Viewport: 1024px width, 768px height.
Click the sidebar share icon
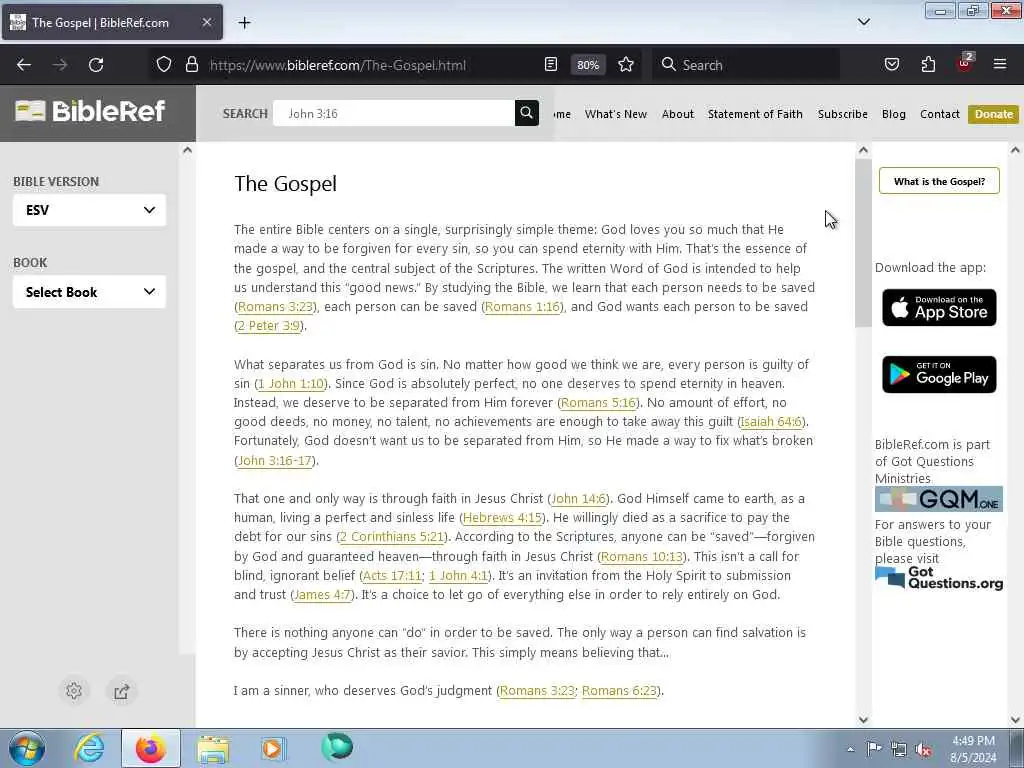121,691
